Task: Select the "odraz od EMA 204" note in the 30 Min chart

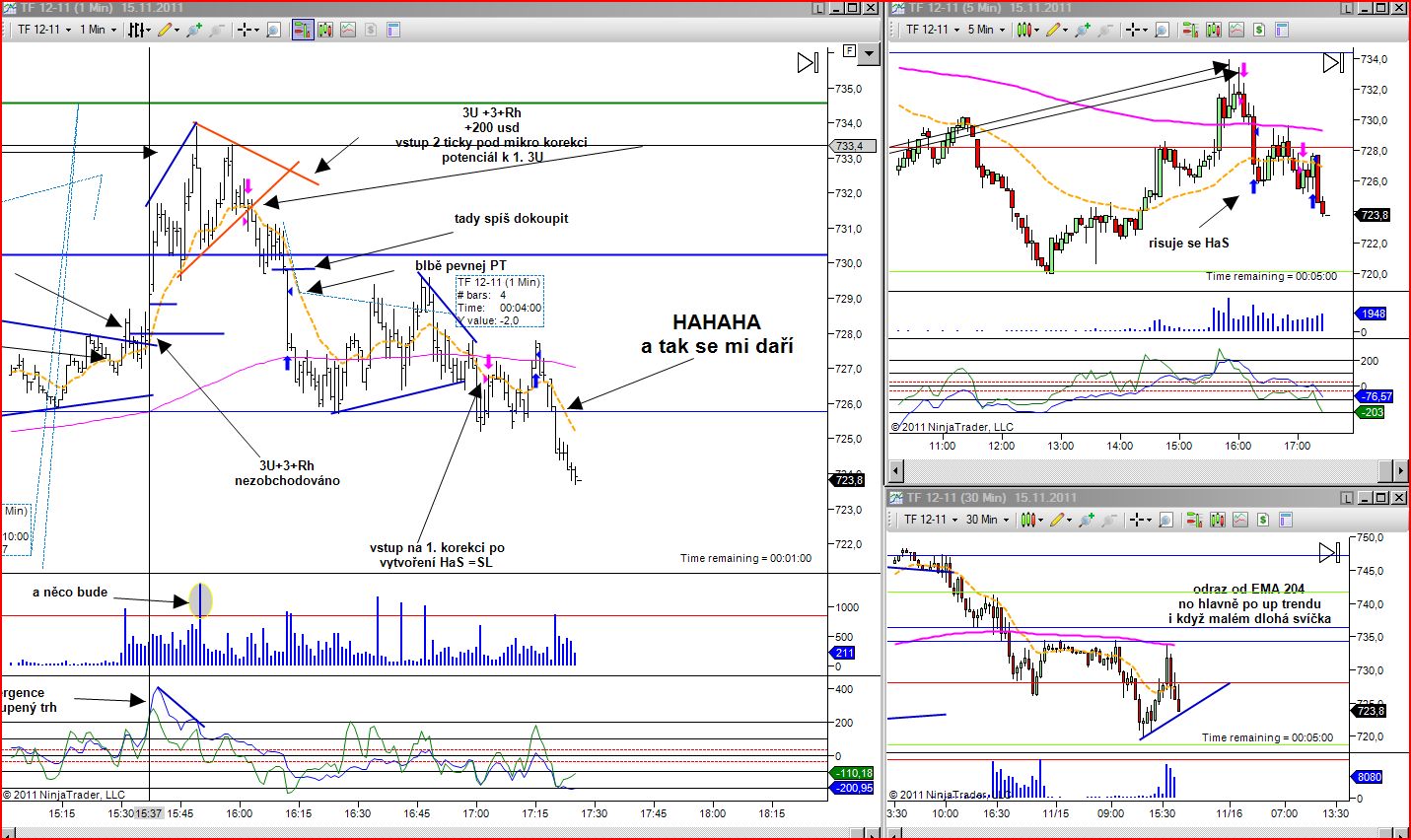Action: 1249,603
